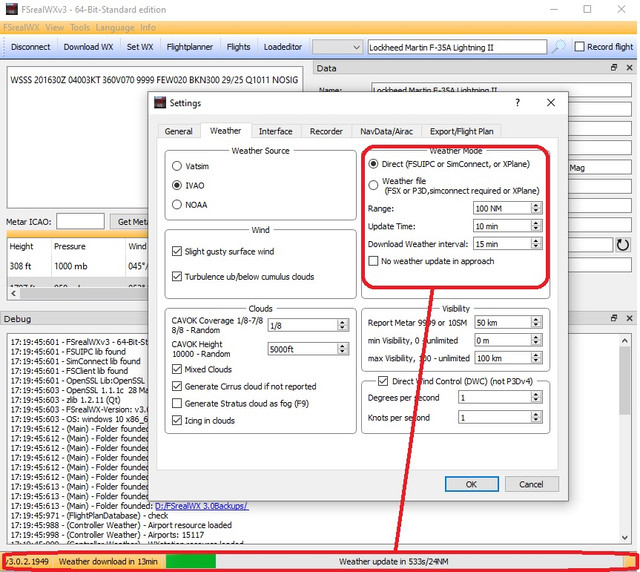This screenshot has height=572, width=640.
Task: Undock the Debug panel float icon
Action: (614, 318)
